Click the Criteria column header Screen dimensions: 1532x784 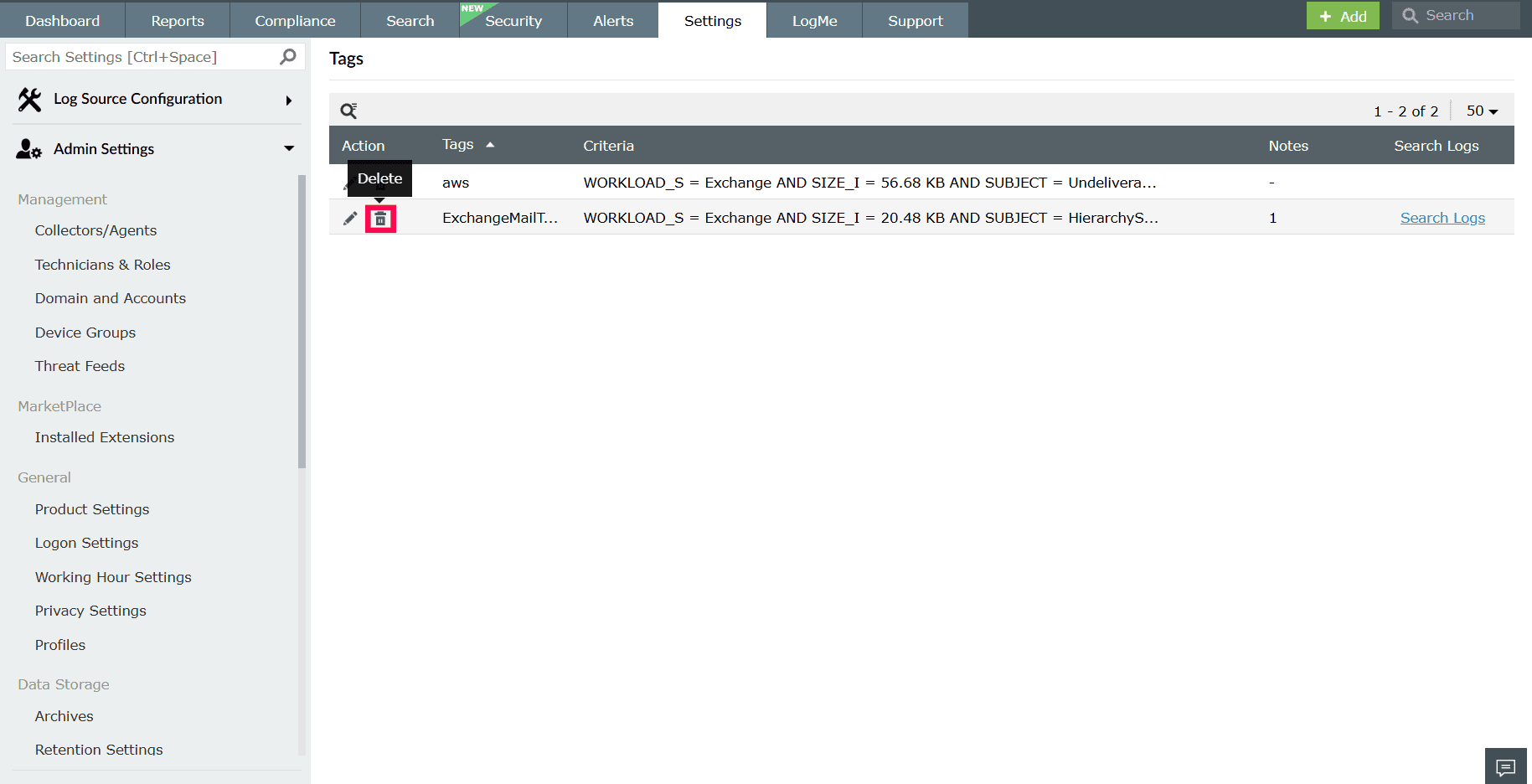[609, 146]
